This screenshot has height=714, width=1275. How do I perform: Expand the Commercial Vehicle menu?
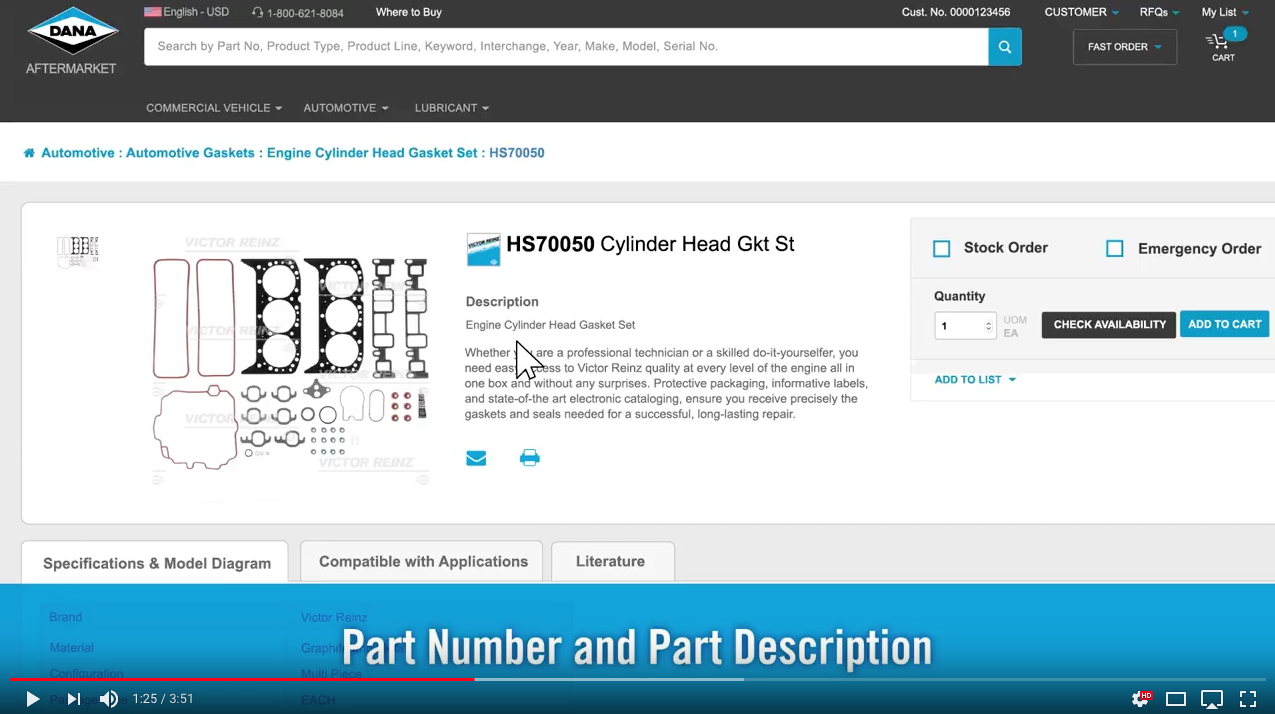[x=213, y=108]
